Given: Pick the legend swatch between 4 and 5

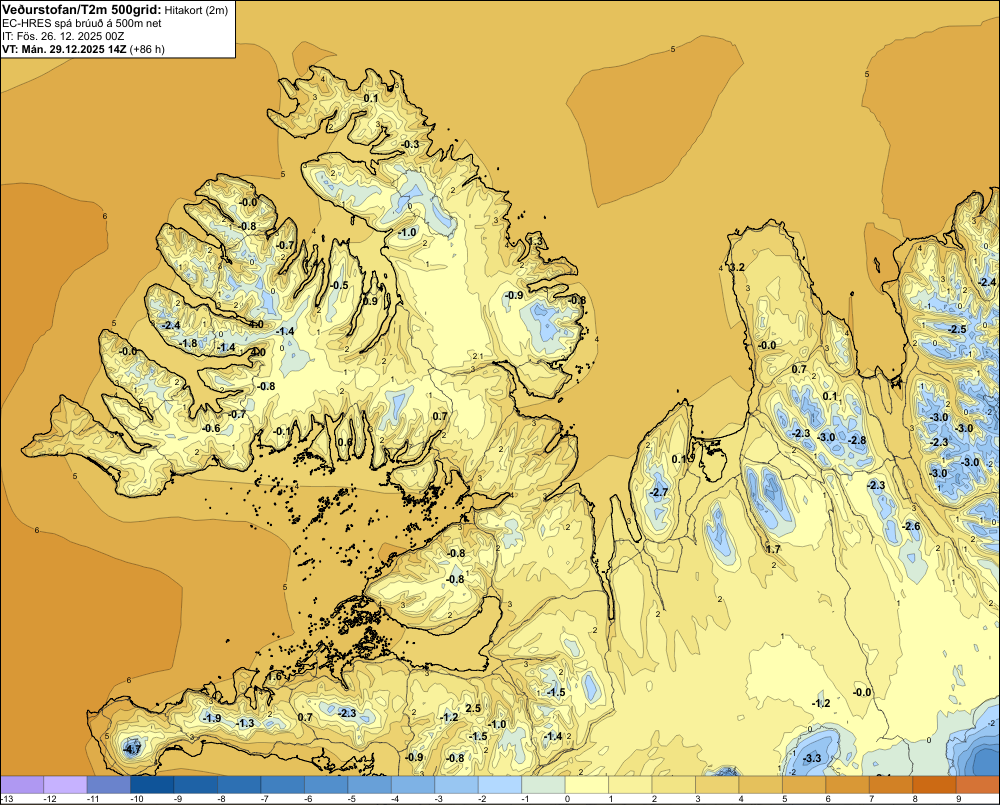Looking at the screenshot, I should coord(760,785).
